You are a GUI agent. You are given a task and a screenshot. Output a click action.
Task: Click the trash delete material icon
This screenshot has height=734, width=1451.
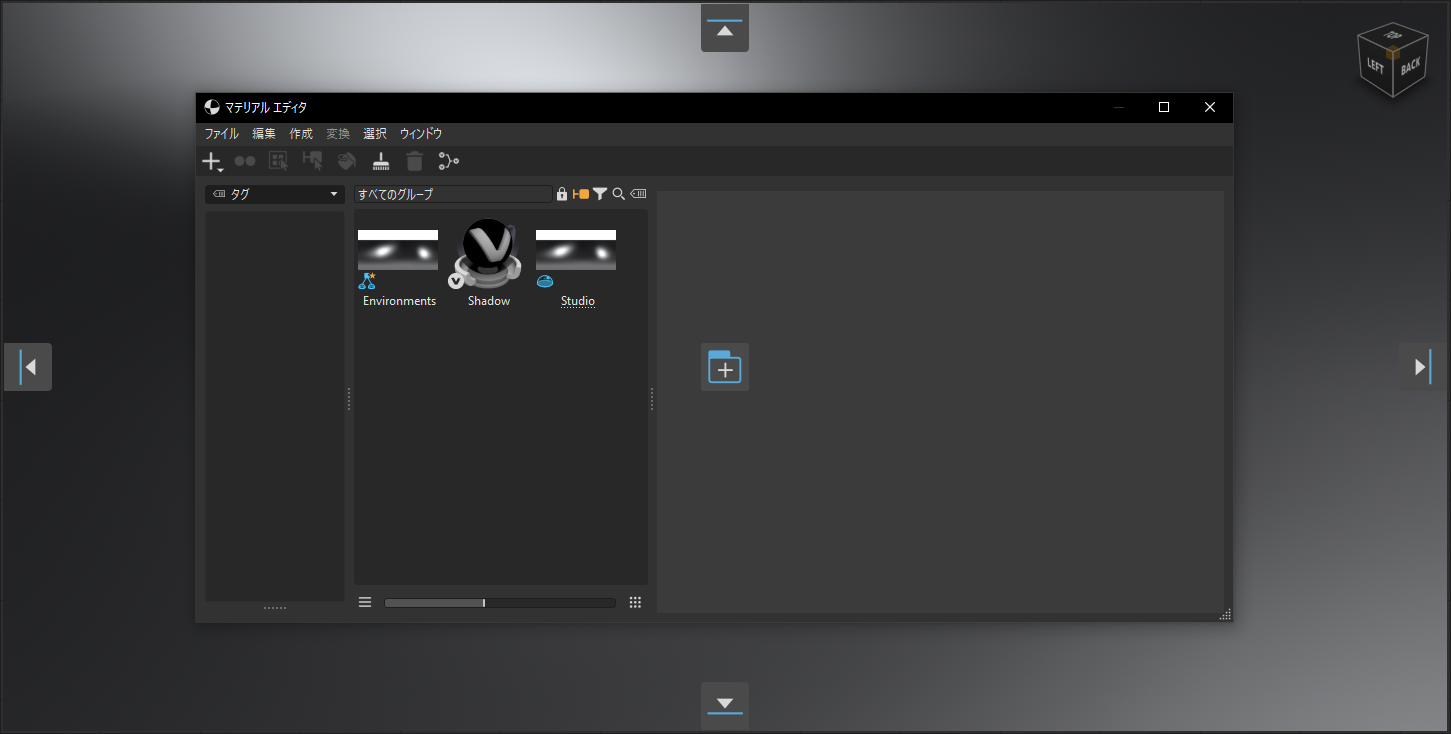tap(415, 161)
